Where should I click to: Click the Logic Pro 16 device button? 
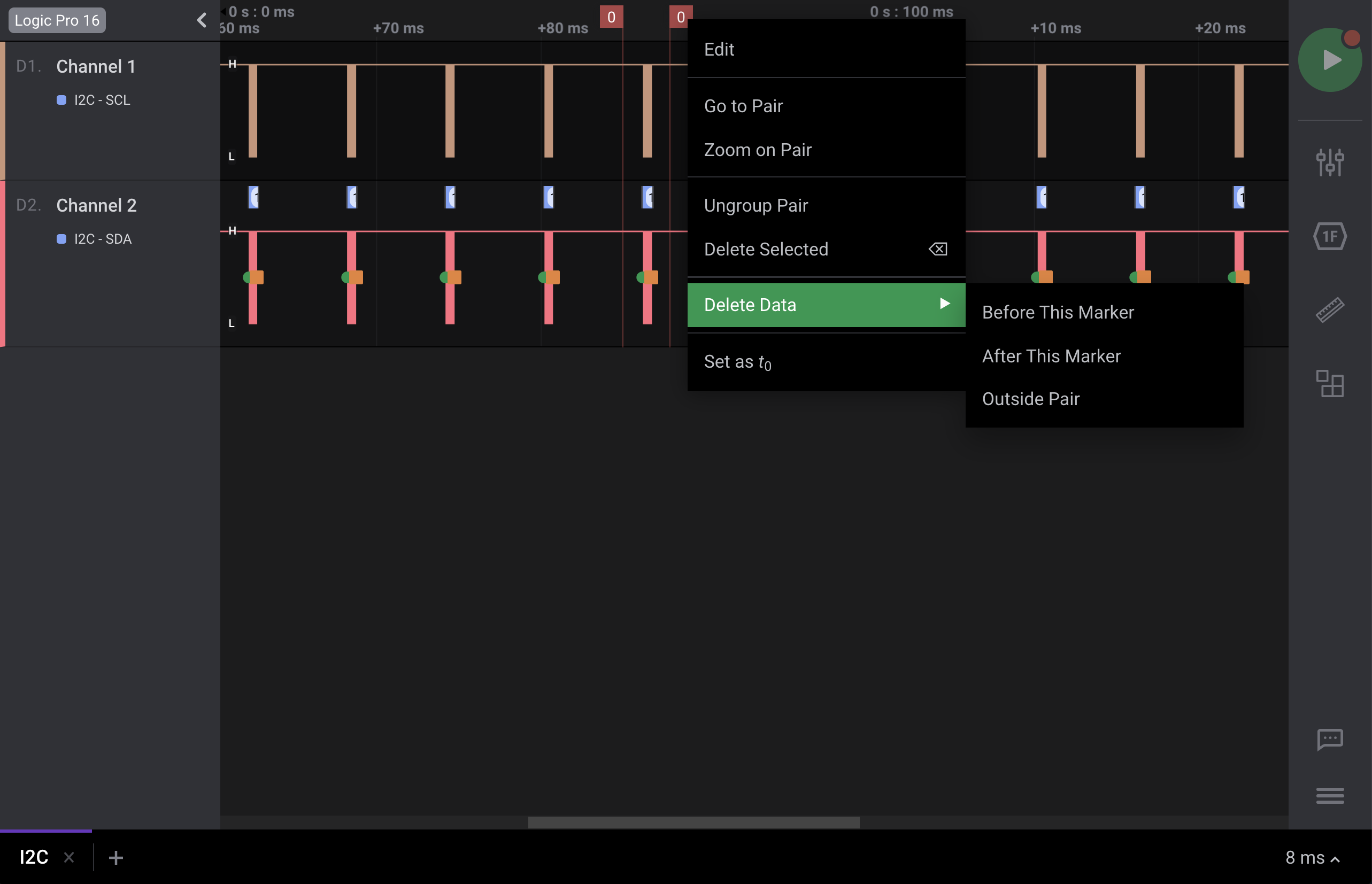[57, 20]
